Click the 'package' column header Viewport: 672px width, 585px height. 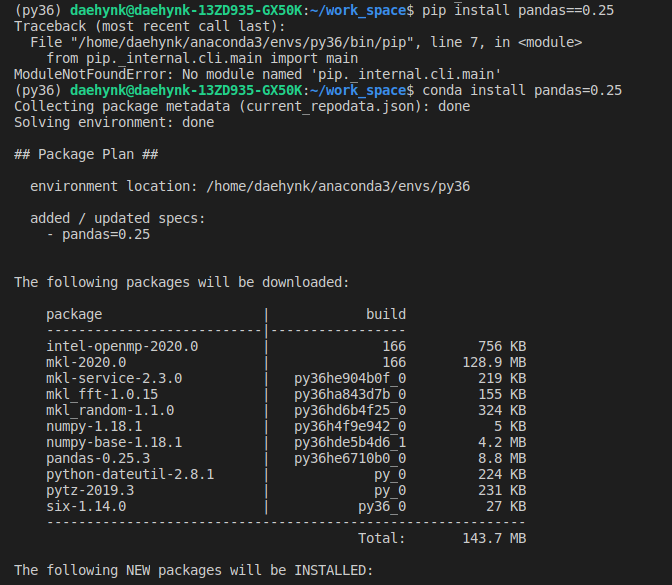(x=74, y=315)
